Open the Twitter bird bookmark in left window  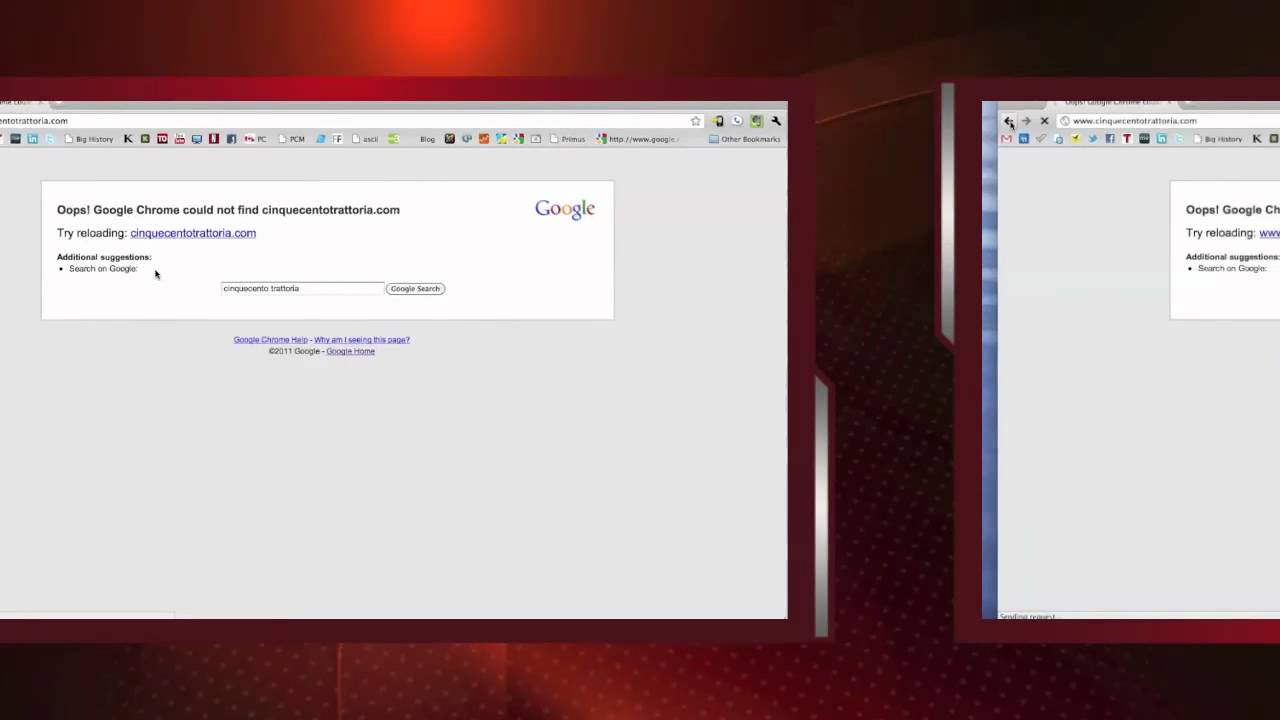[x=50, y=139]
